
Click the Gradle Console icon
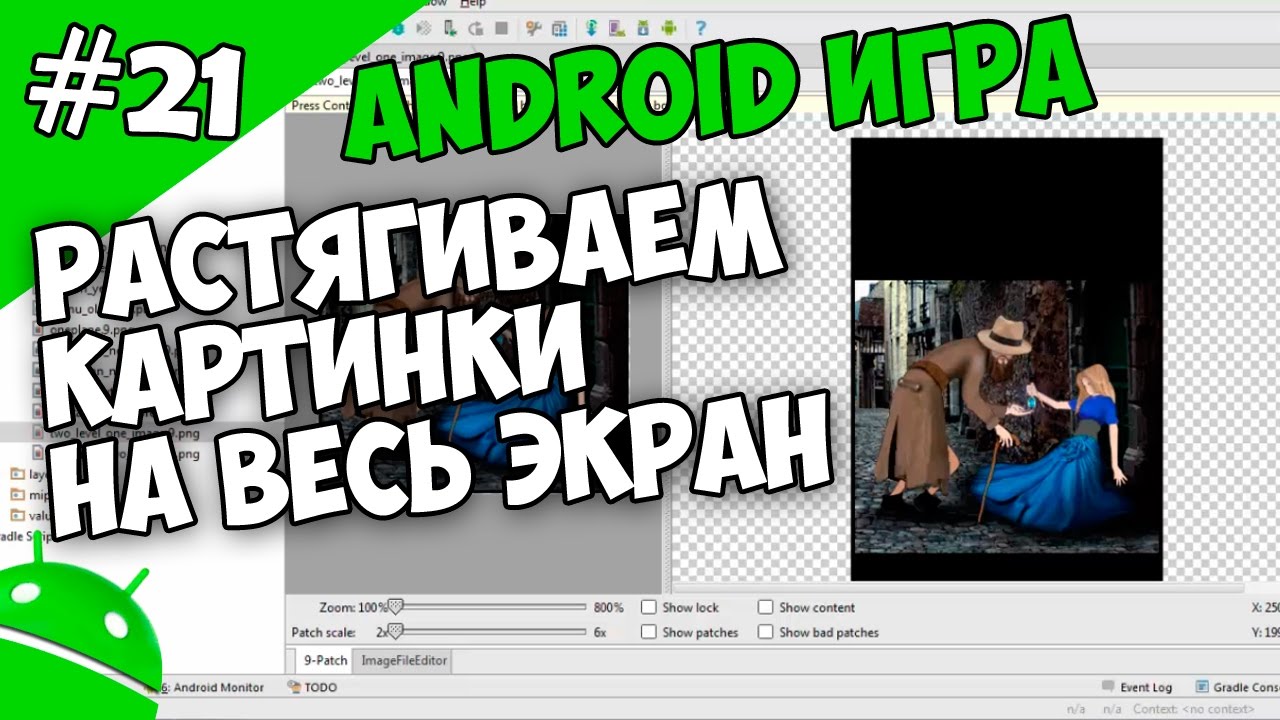click(1200, 687)
